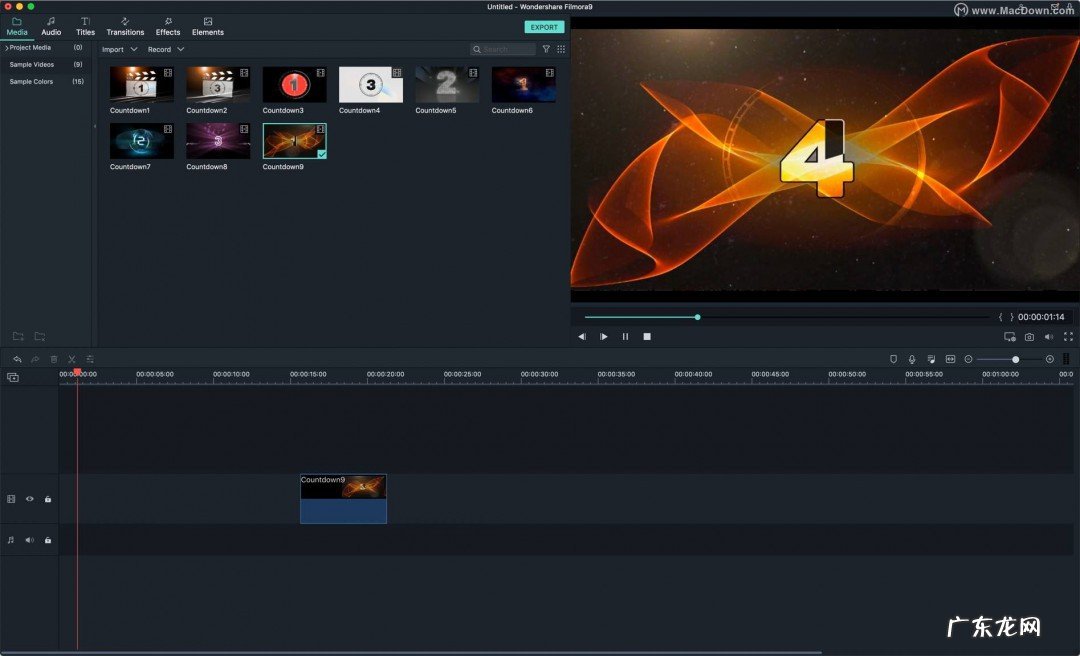The image size is (1080, 656).
Task: Open the Import dropdown menu
Action: (119, 49)
